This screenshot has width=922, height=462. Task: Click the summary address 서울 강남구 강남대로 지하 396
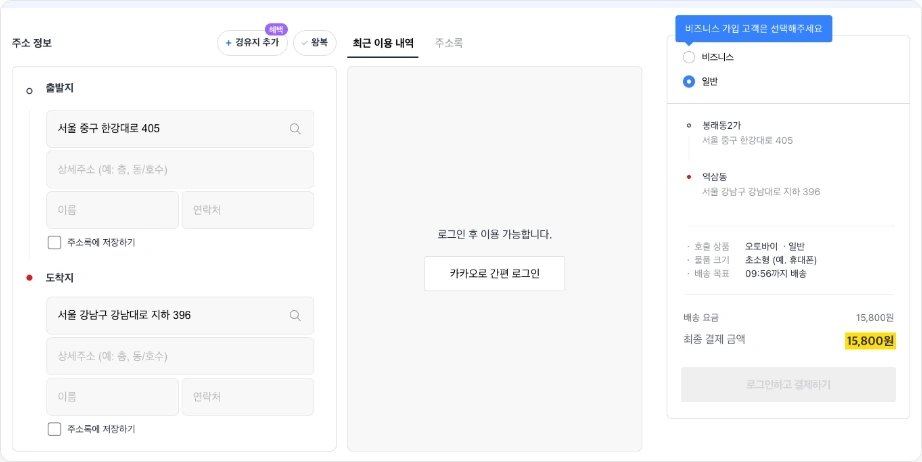tap(761, 192)
